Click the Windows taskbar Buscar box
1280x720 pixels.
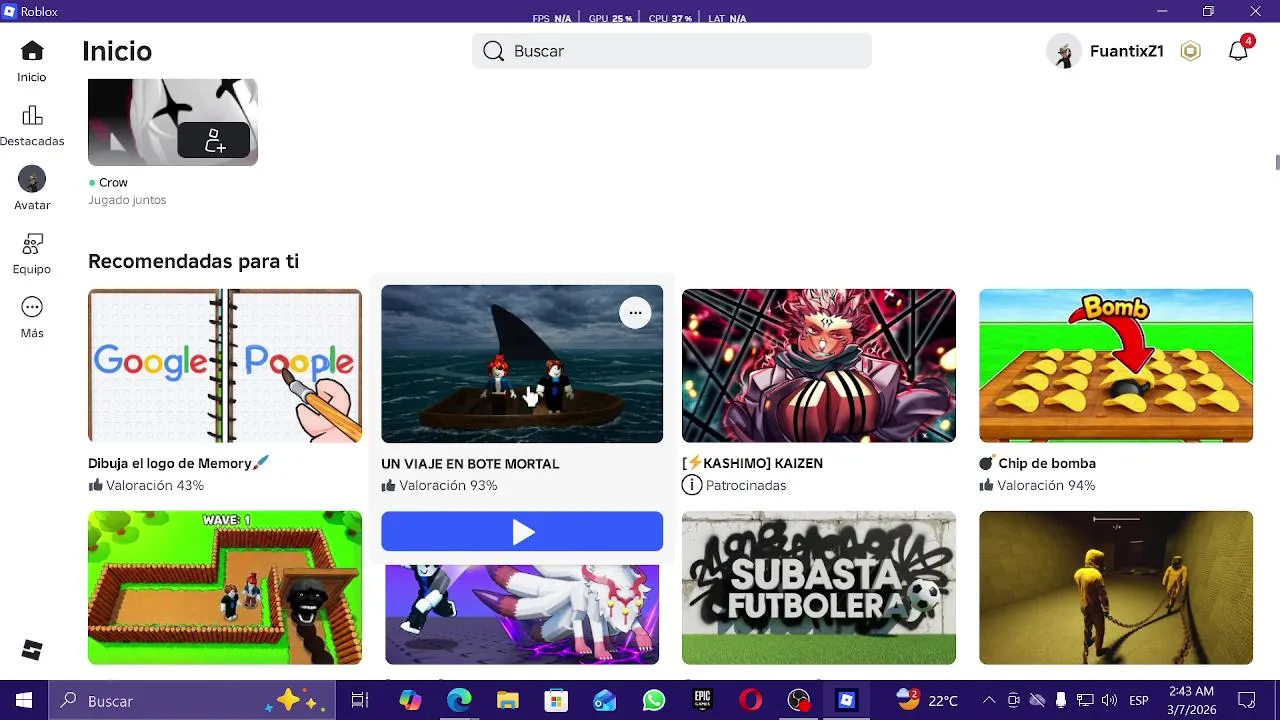tap(191, 701)
